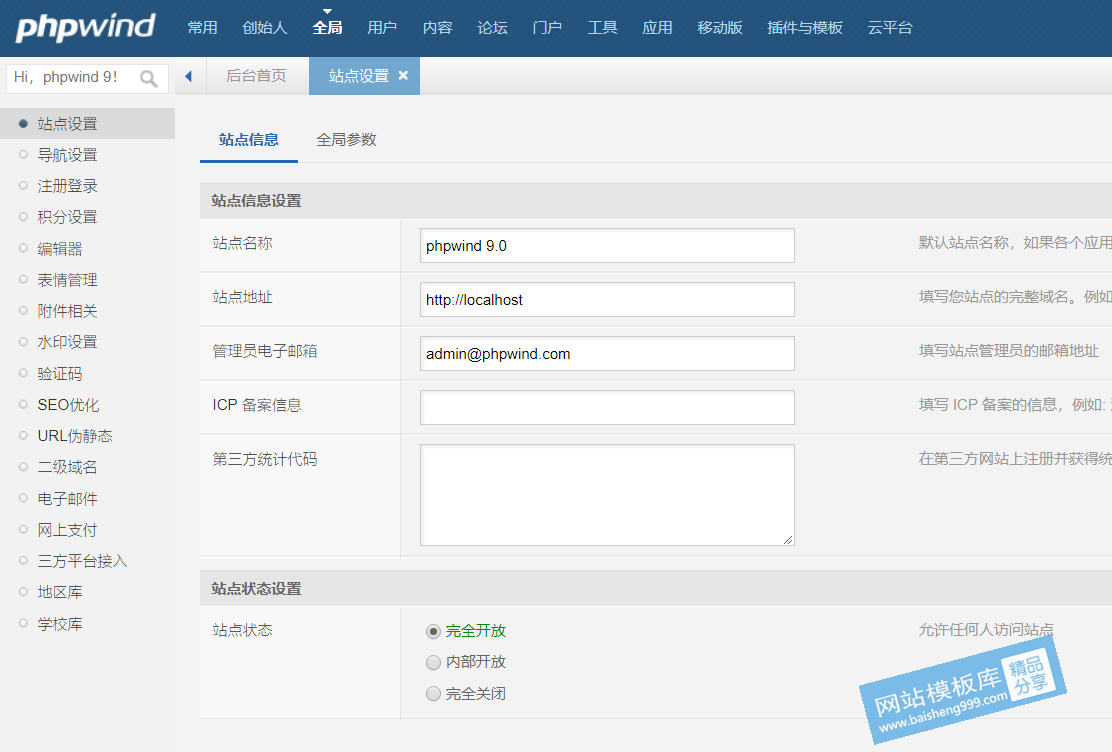Open 导航设置 in the sidebar
Viewport: 1112px width, 752px height.
(x=67, y=155)
